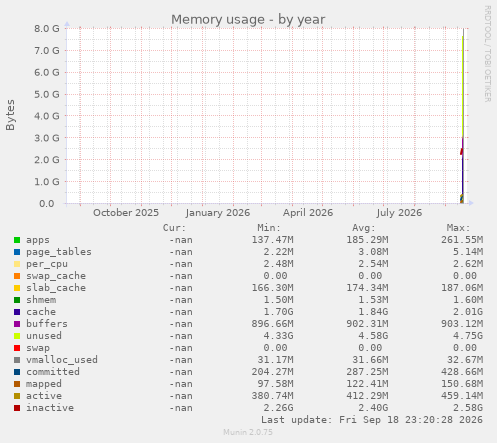The height and width of the screenshot is (443, 497).
Task: Click the dark blue cache swatch
Action: tap(17, 312)
